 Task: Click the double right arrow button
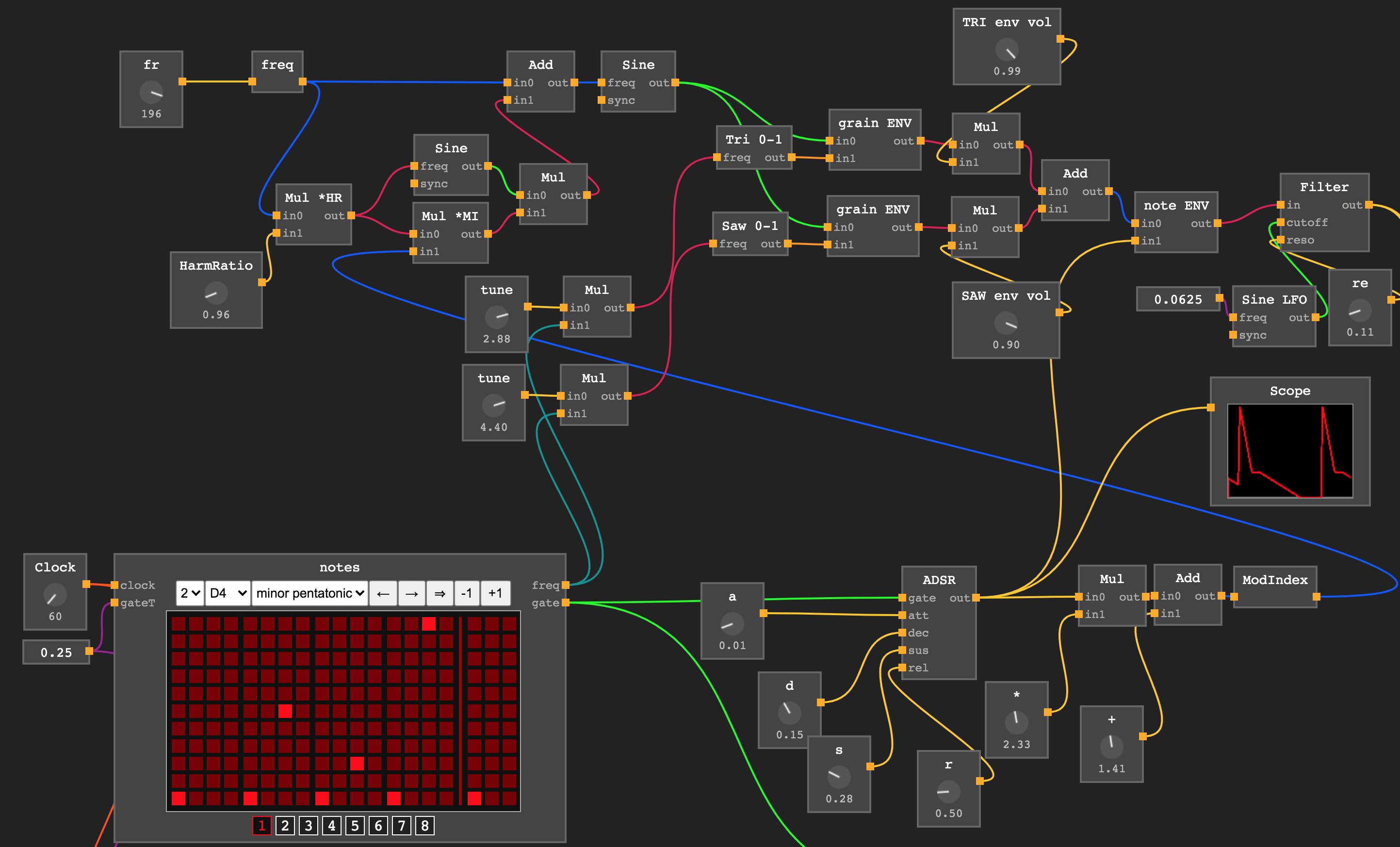(440, 593)
